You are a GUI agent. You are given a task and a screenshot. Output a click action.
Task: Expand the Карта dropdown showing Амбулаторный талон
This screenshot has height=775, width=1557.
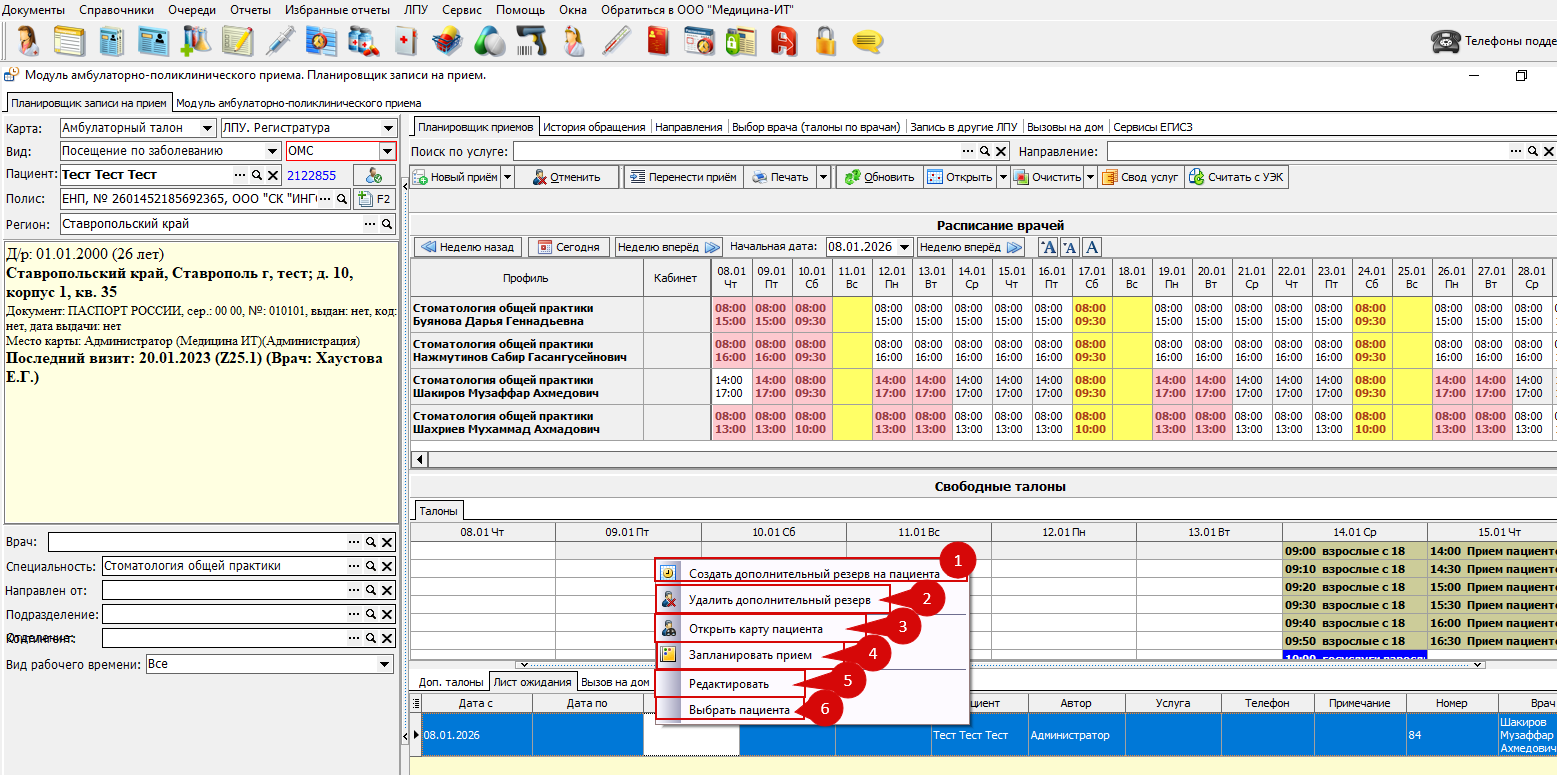click(207, 128)
